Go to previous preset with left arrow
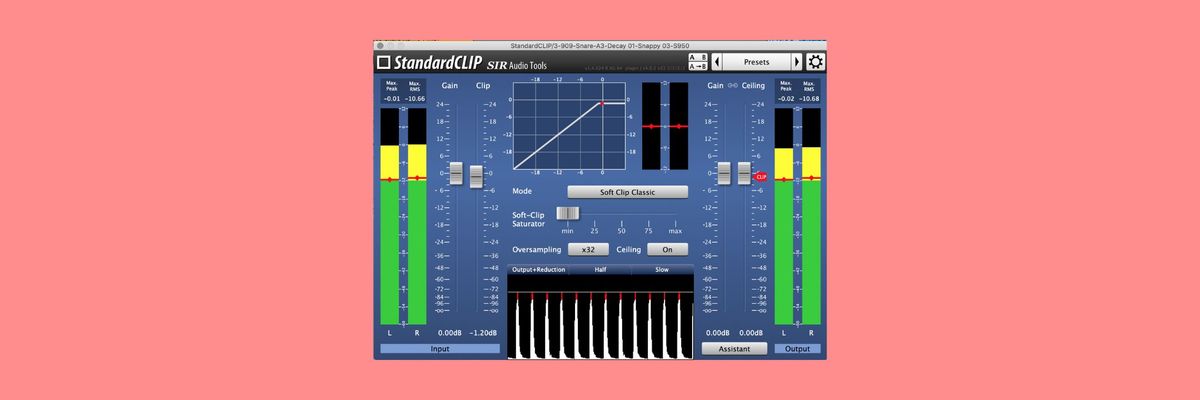 point(716,62)
